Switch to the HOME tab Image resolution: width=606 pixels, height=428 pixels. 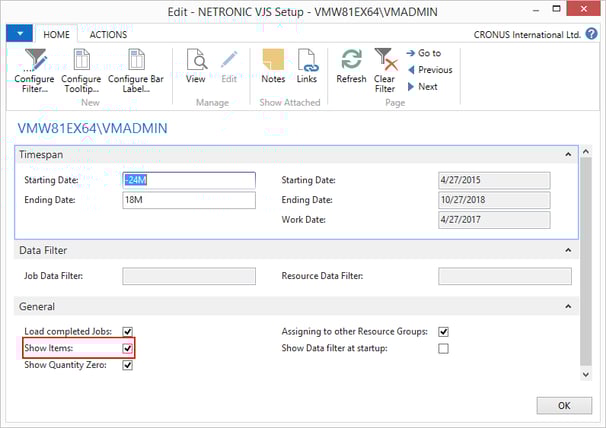click(x=56, y=34)
